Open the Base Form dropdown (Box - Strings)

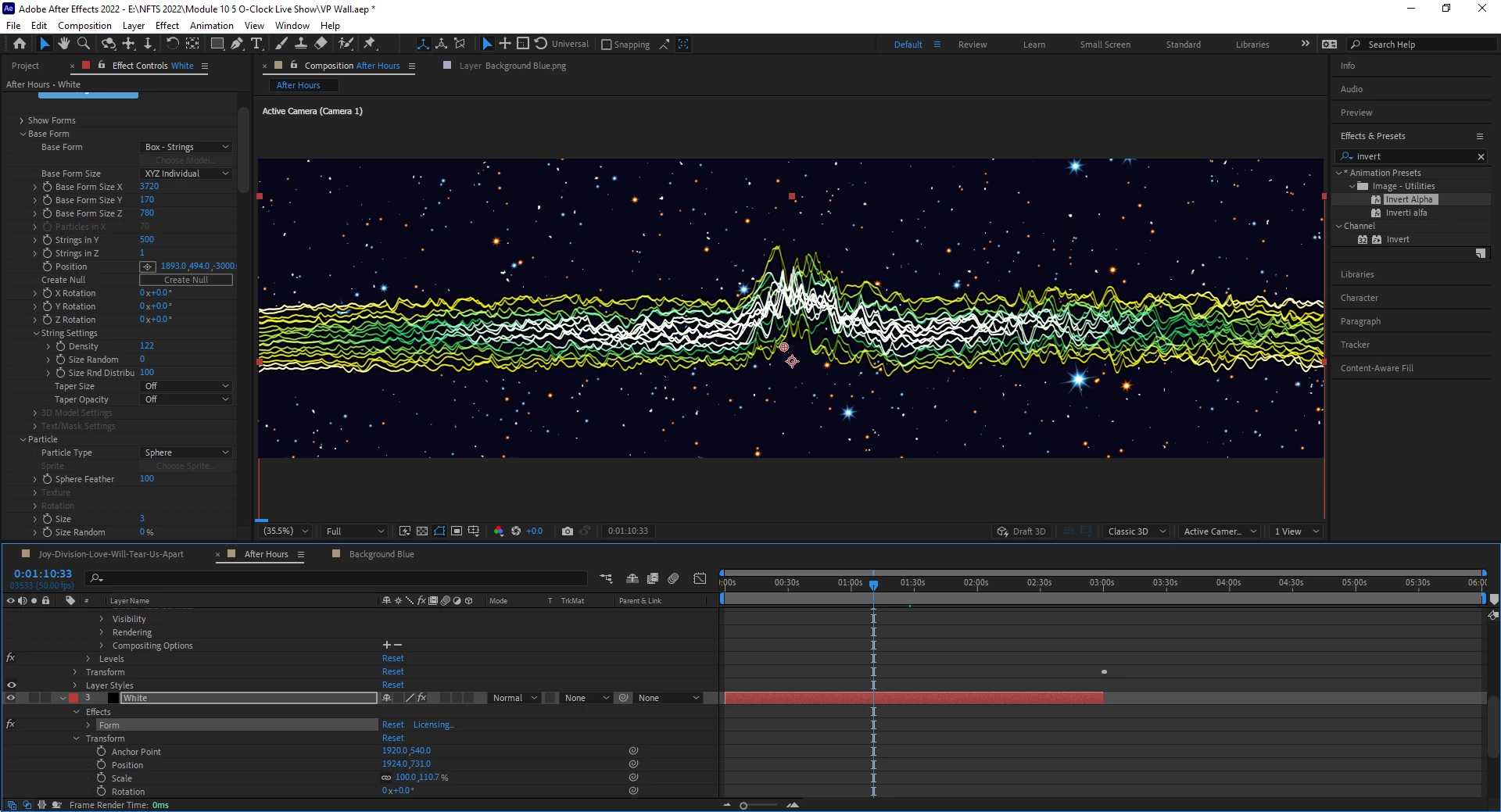(x=186, y=147)
